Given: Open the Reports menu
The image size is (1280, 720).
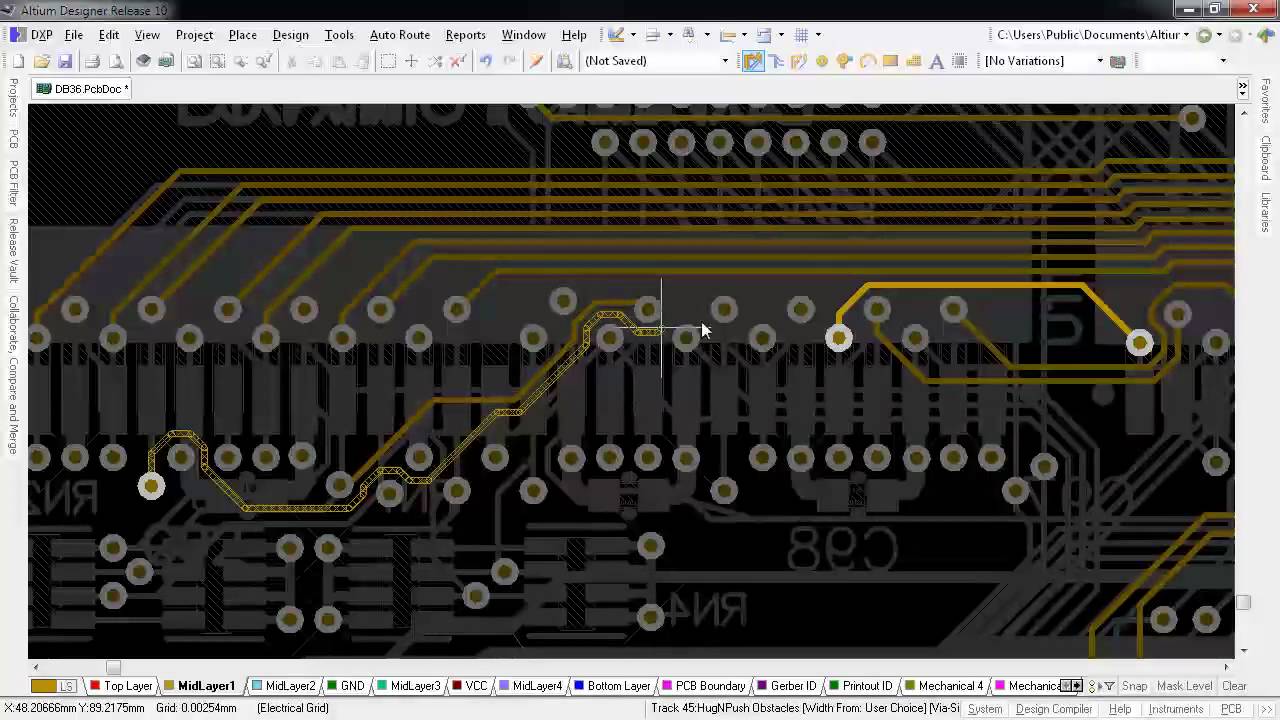Looking at the screenshot, I should tap(466, 35).
